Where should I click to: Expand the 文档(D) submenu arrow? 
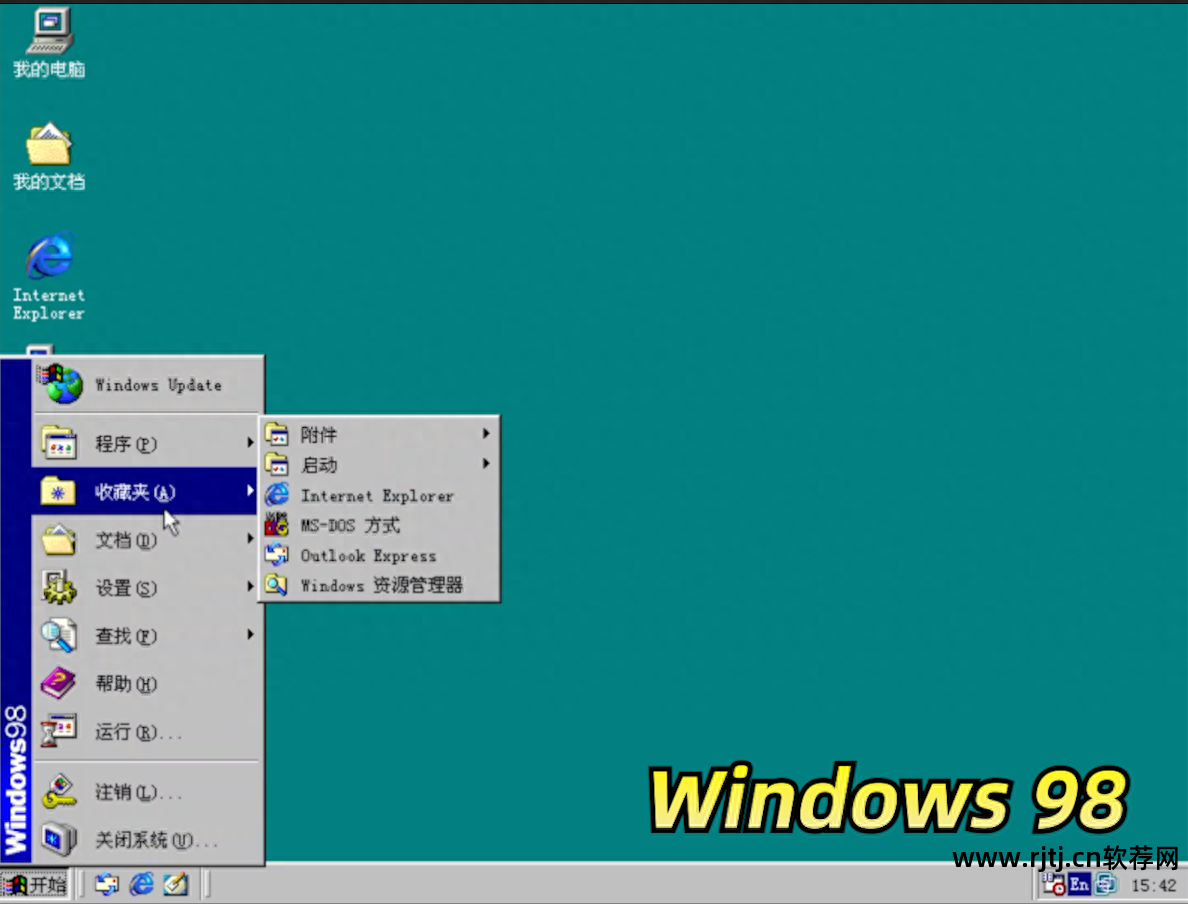pos(250,539)
